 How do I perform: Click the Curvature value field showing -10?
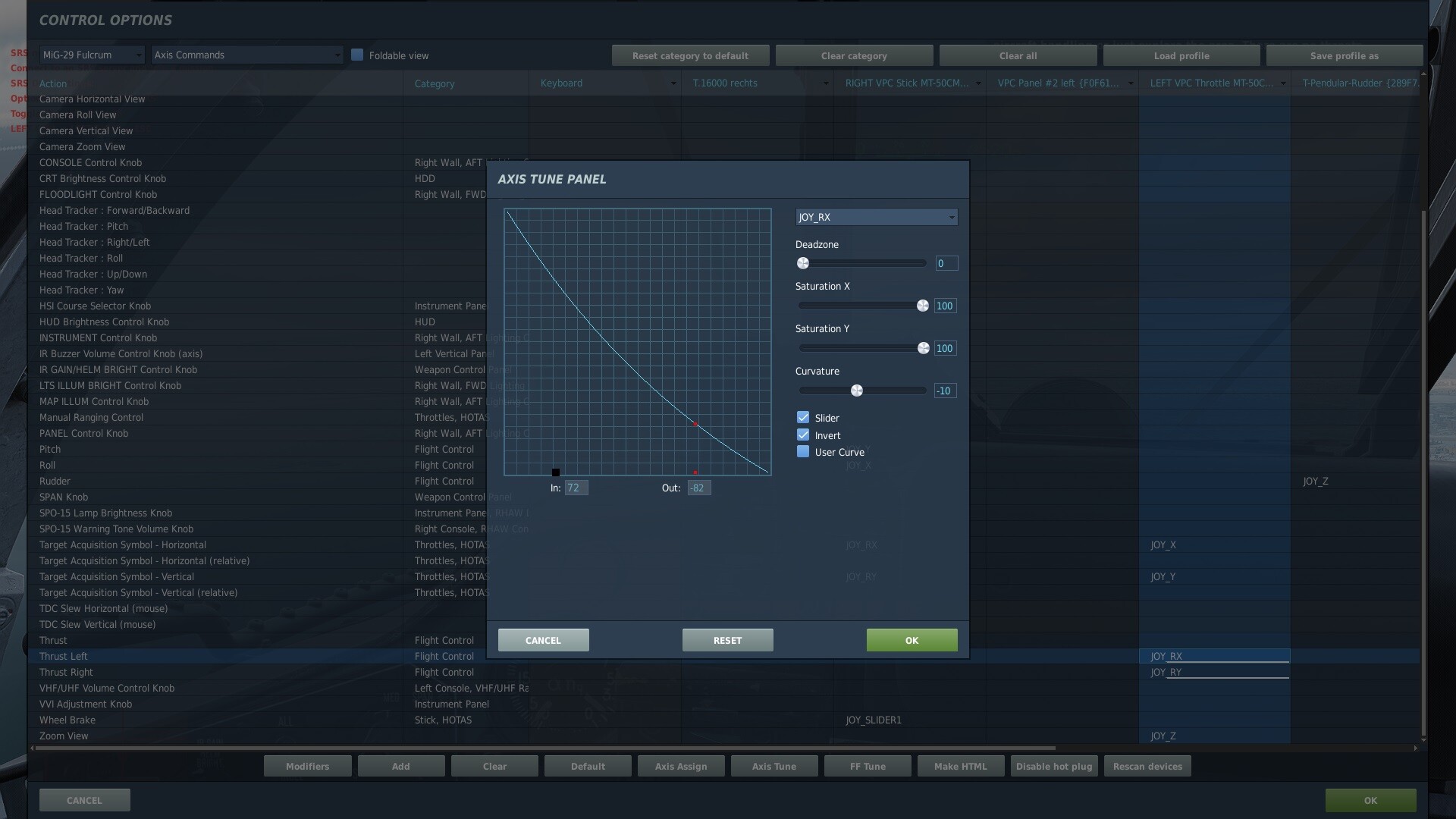point(945,391)
